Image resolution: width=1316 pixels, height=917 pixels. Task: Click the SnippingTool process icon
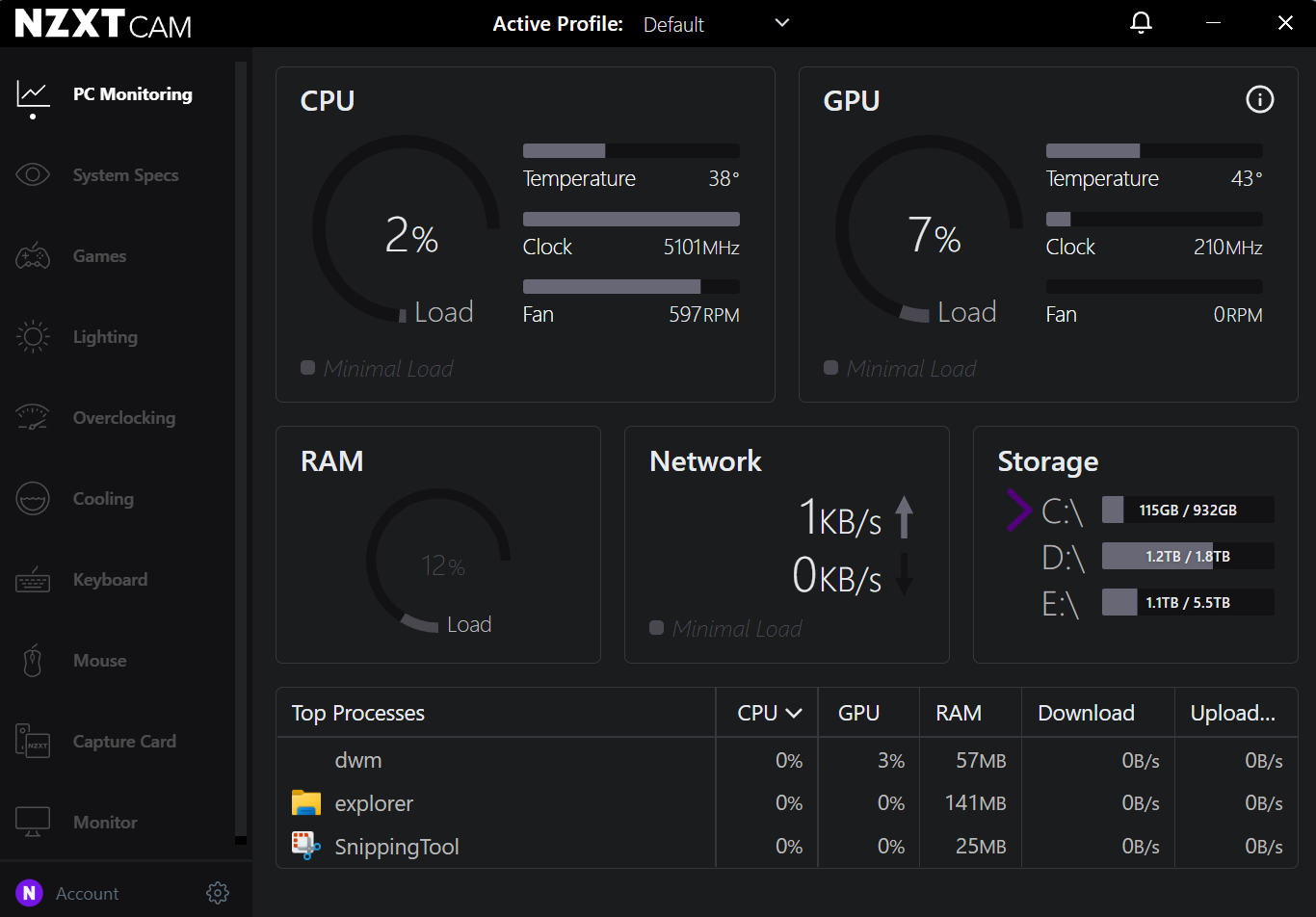[x=306, y=846]
